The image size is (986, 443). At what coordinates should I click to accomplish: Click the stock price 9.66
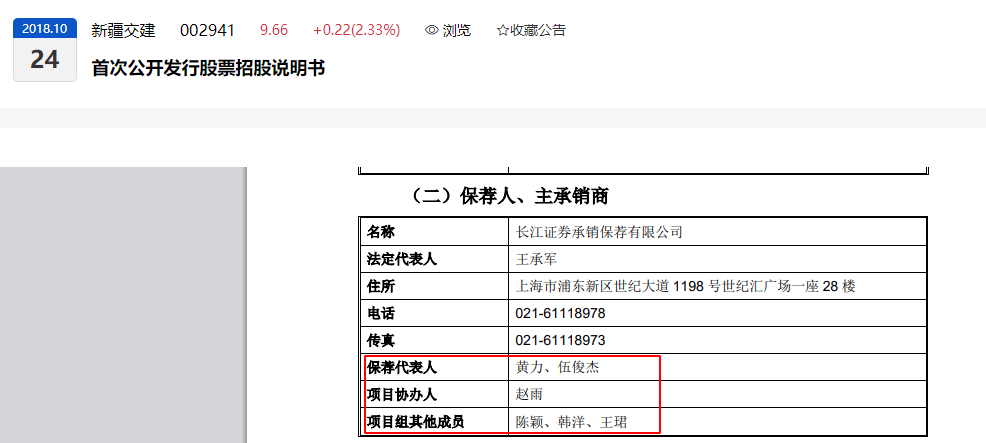point(274,30)
